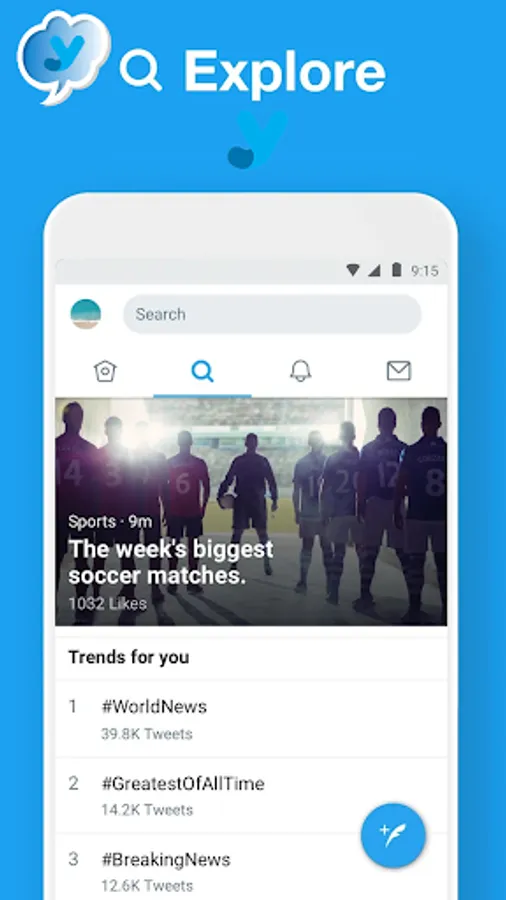Screen dimensions: 506x900
Task: Open the #GreatestOfAllTime trend
Action: (251, 796)
